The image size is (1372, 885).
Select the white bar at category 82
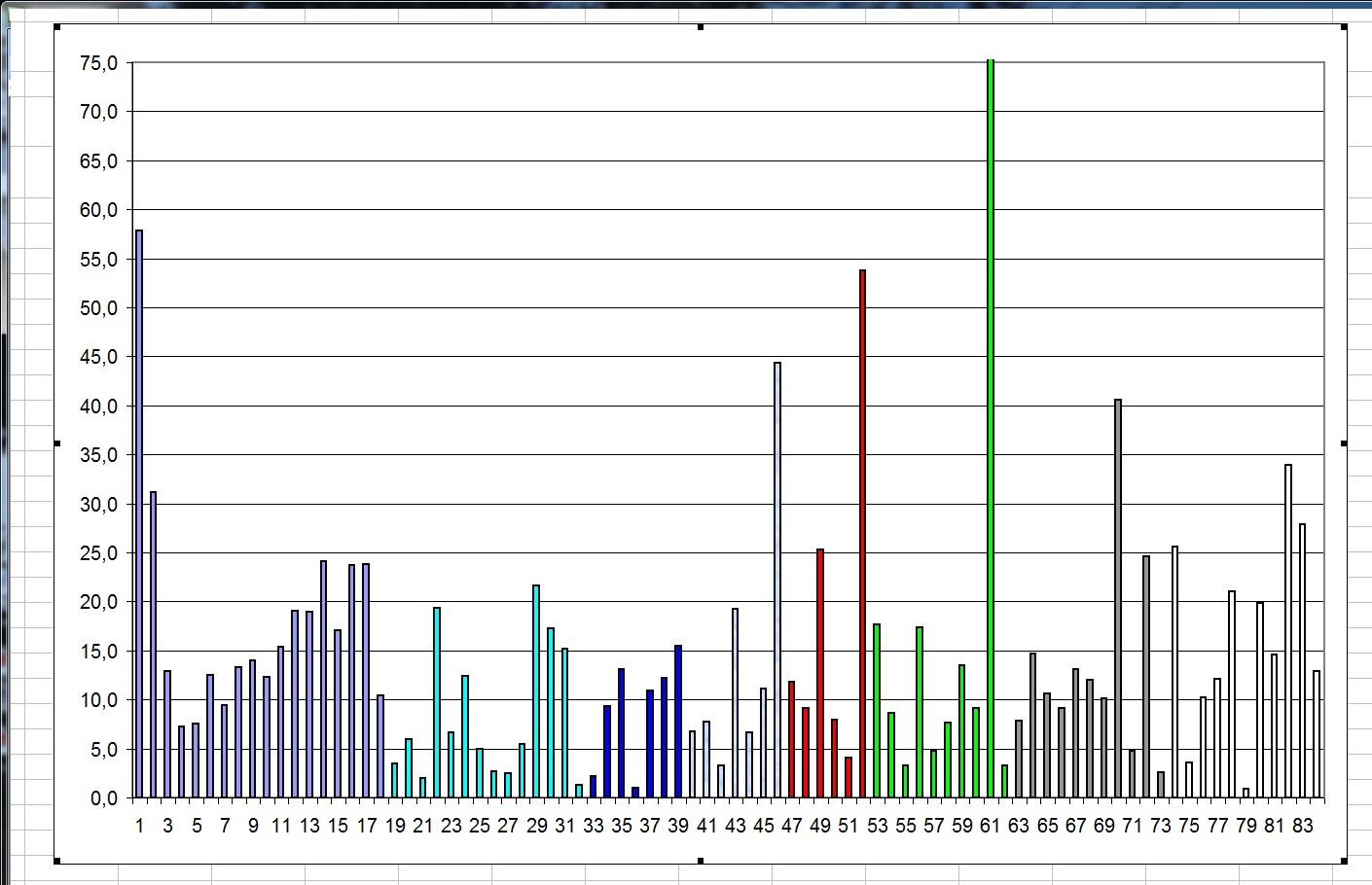tap(1288, 632)
